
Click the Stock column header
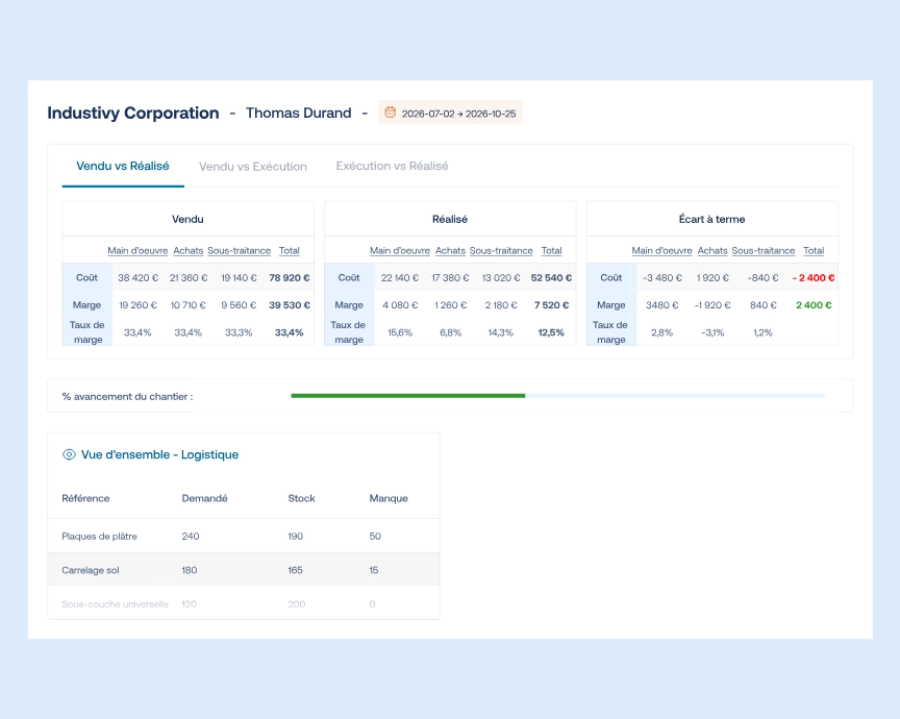pos(301,498)
